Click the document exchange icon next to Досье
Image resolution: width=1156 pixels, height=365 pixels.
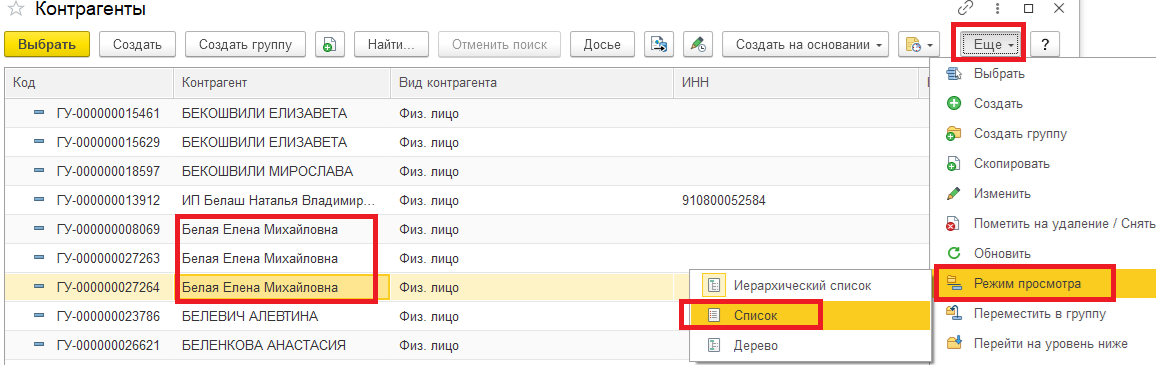pos(659,44)
